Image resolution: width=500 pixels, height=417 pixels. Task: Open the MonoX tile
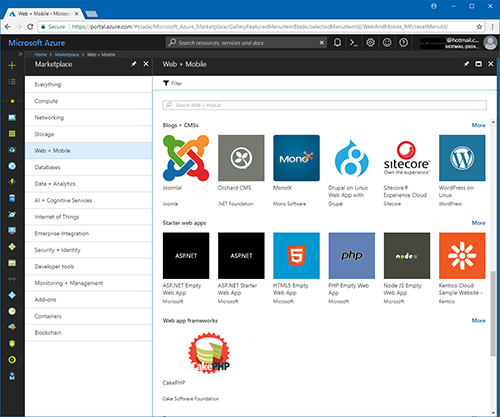click(296, 158)
